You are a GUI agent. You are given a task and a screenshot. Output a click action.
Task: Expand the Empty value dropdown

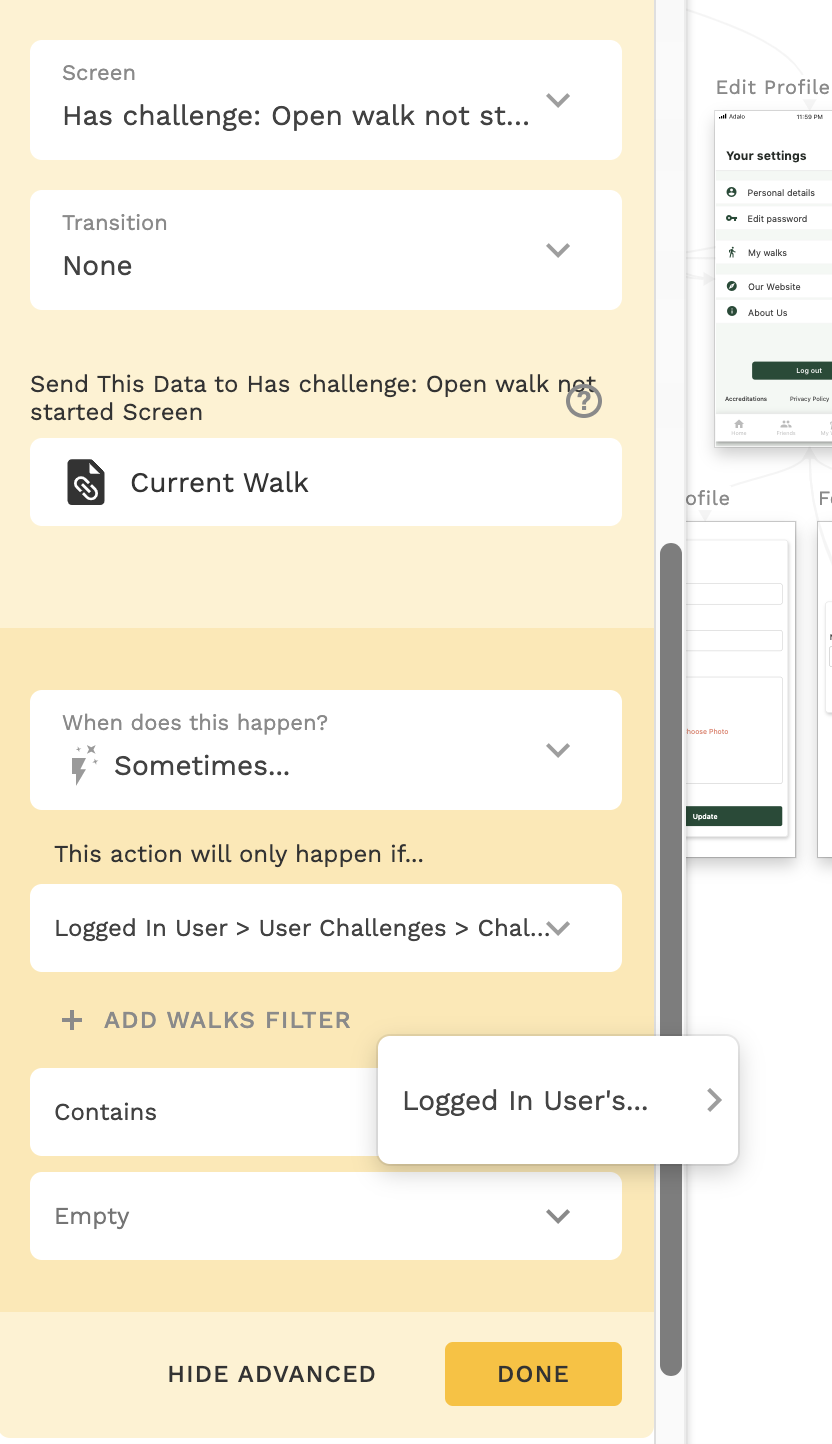point(326,1216)
